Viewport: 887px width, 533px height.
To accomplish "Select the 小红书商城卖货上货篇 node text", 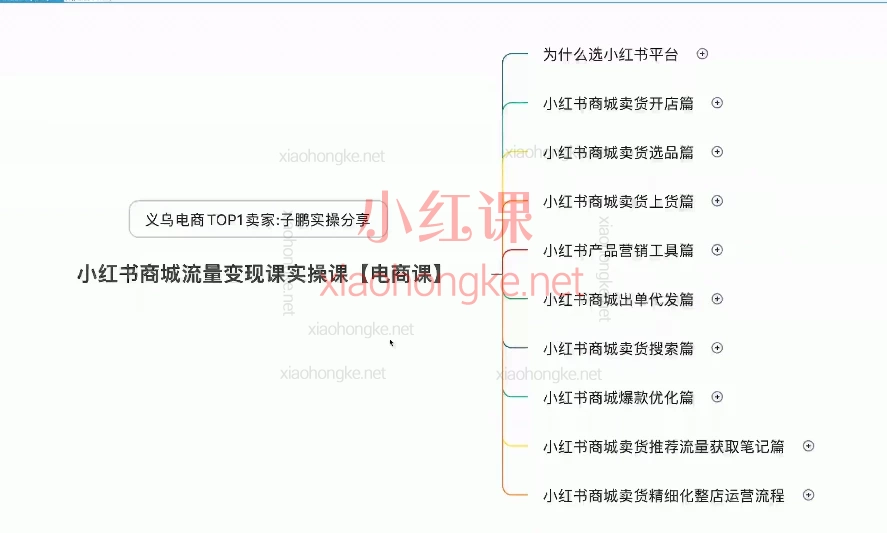I will (618, 201).
